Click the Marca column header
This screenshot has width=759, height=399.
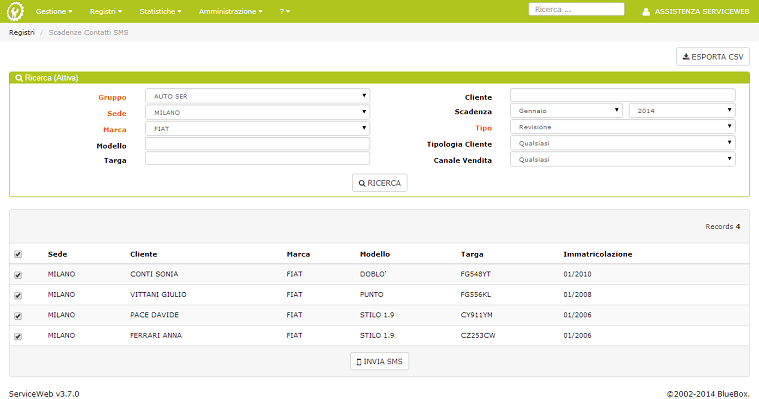point(298,254)
